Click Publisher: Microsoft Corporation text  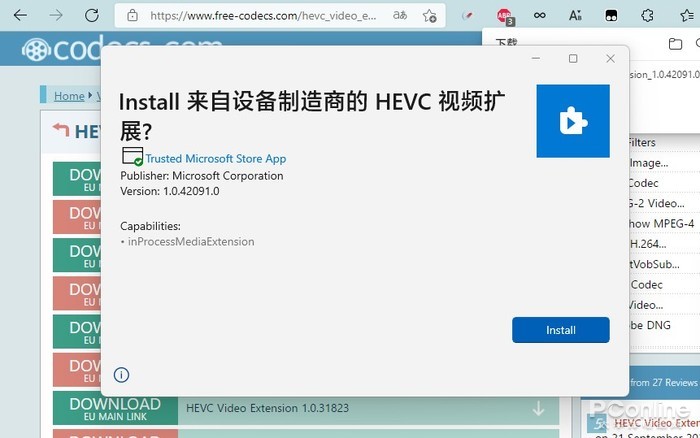pyautogui.click(x=202, y=176)
